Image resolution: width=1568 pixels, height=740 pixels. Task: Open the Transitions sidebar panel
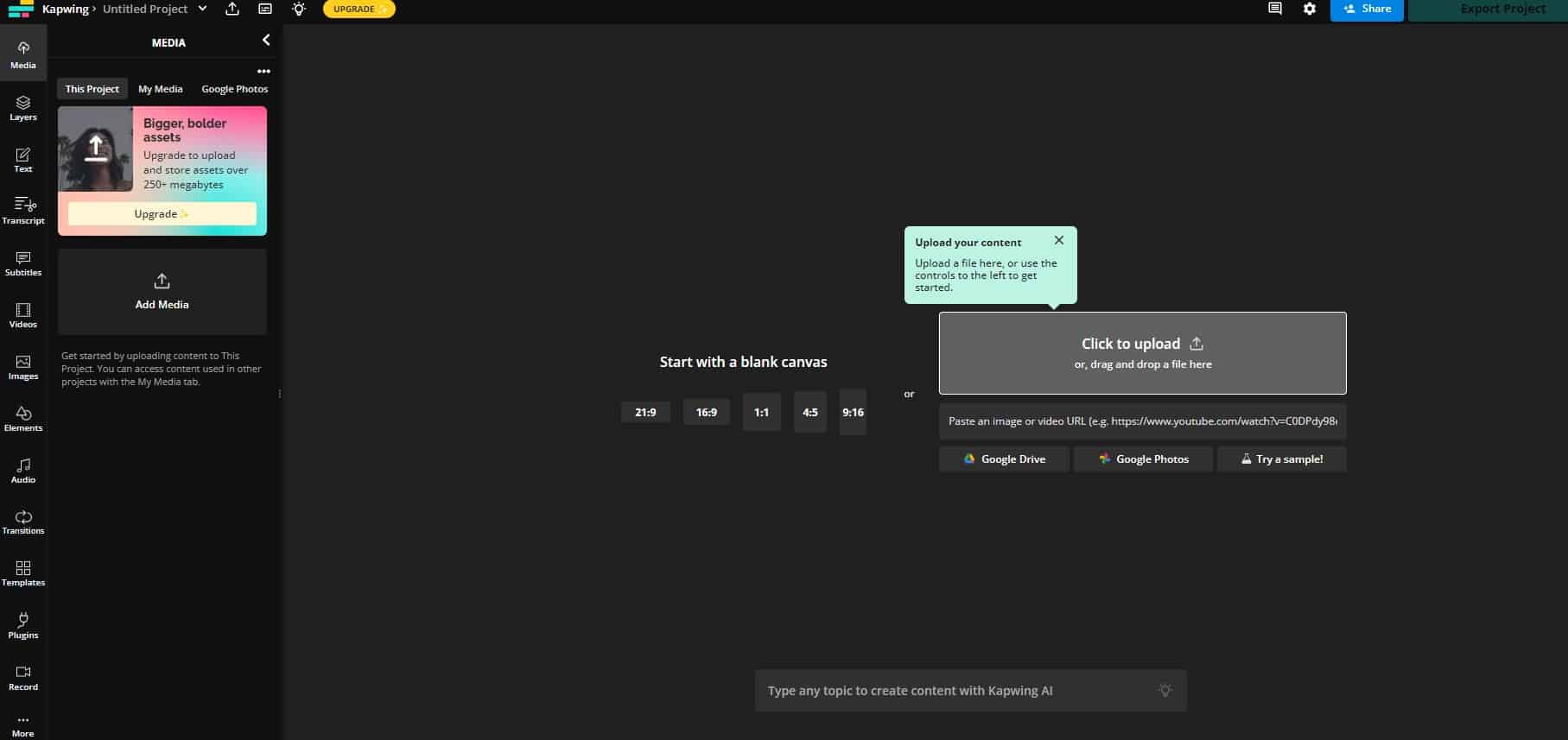23,522
